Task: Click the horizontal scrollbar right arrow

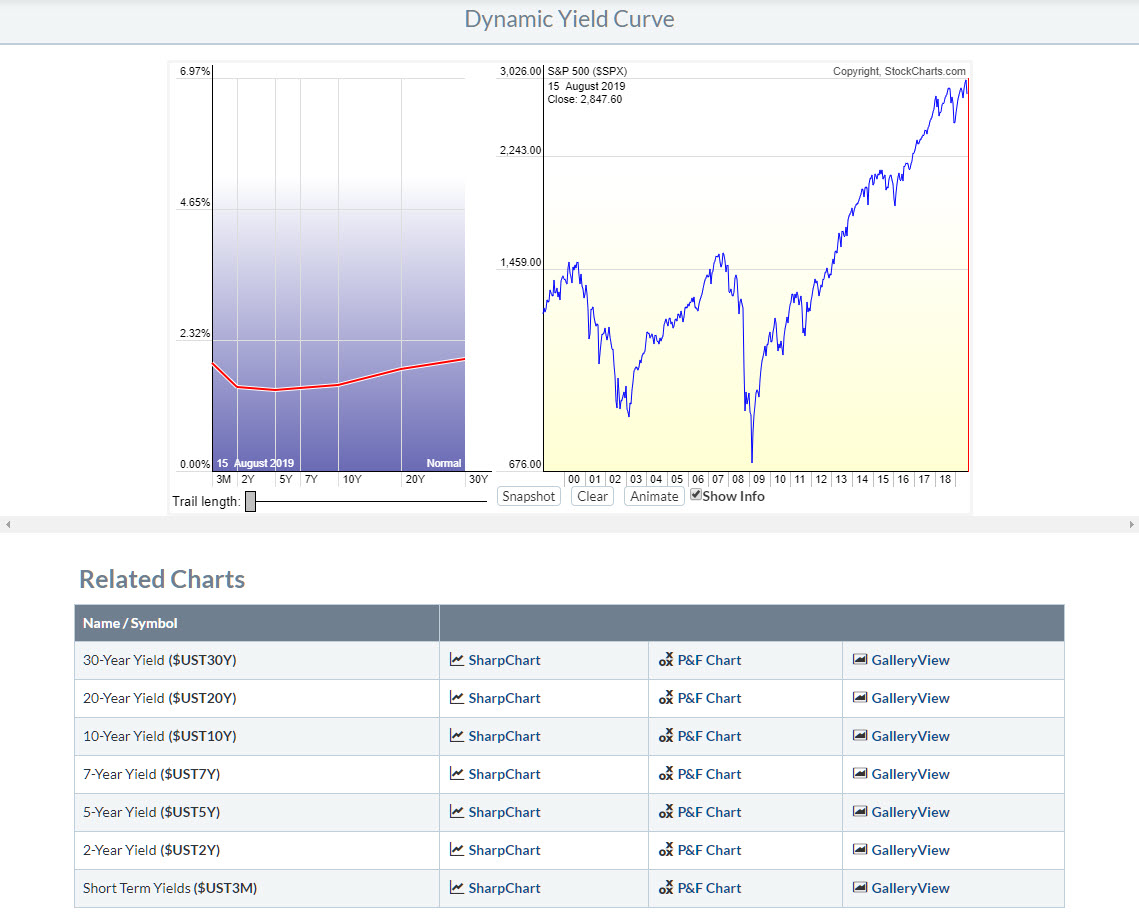Action: coord(1132,525)
